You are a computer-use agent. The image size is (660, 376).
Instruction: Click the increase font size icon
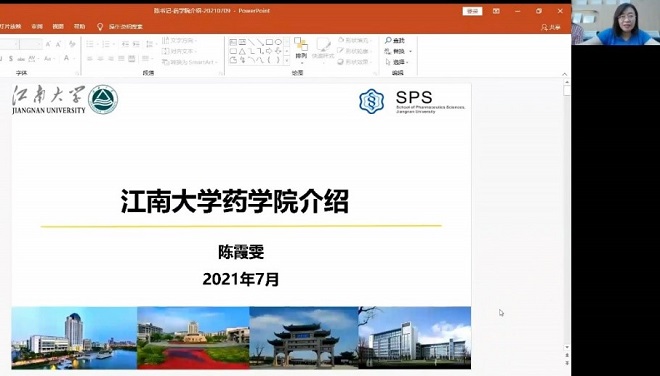click(48, 44)
